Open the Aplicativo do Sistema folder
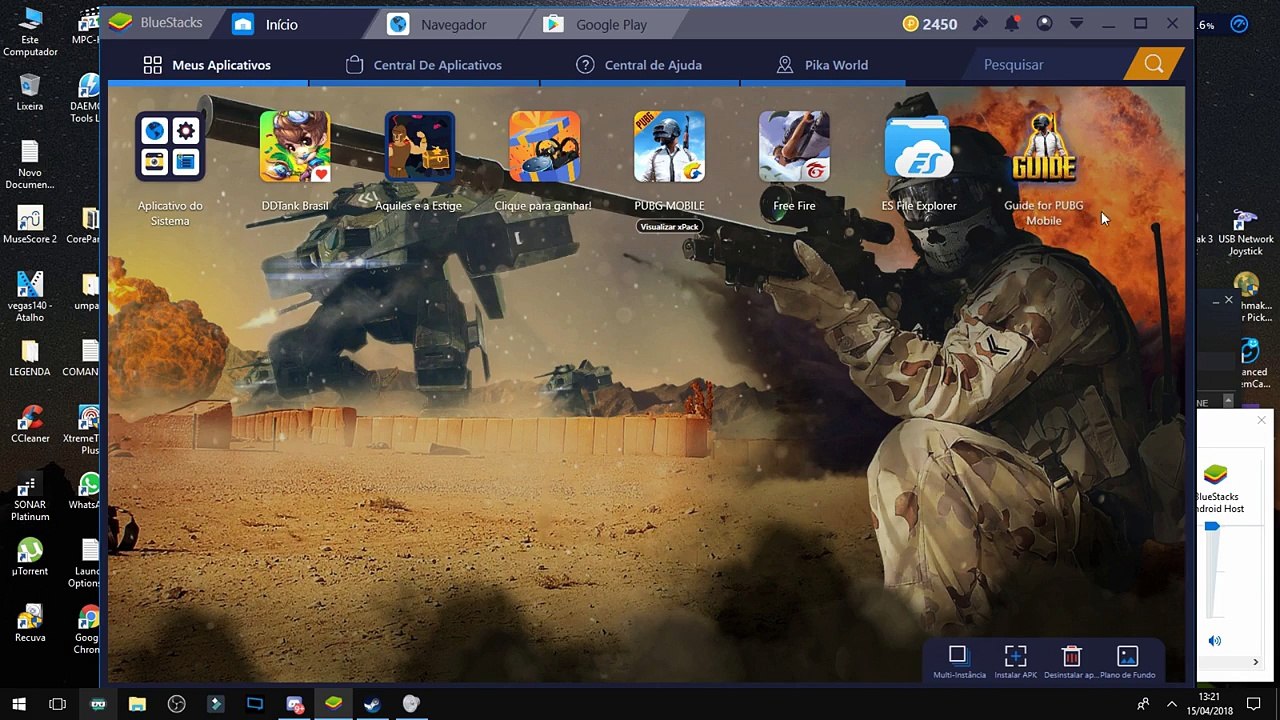Viewport: 1280px width, 720px height. 170,147
